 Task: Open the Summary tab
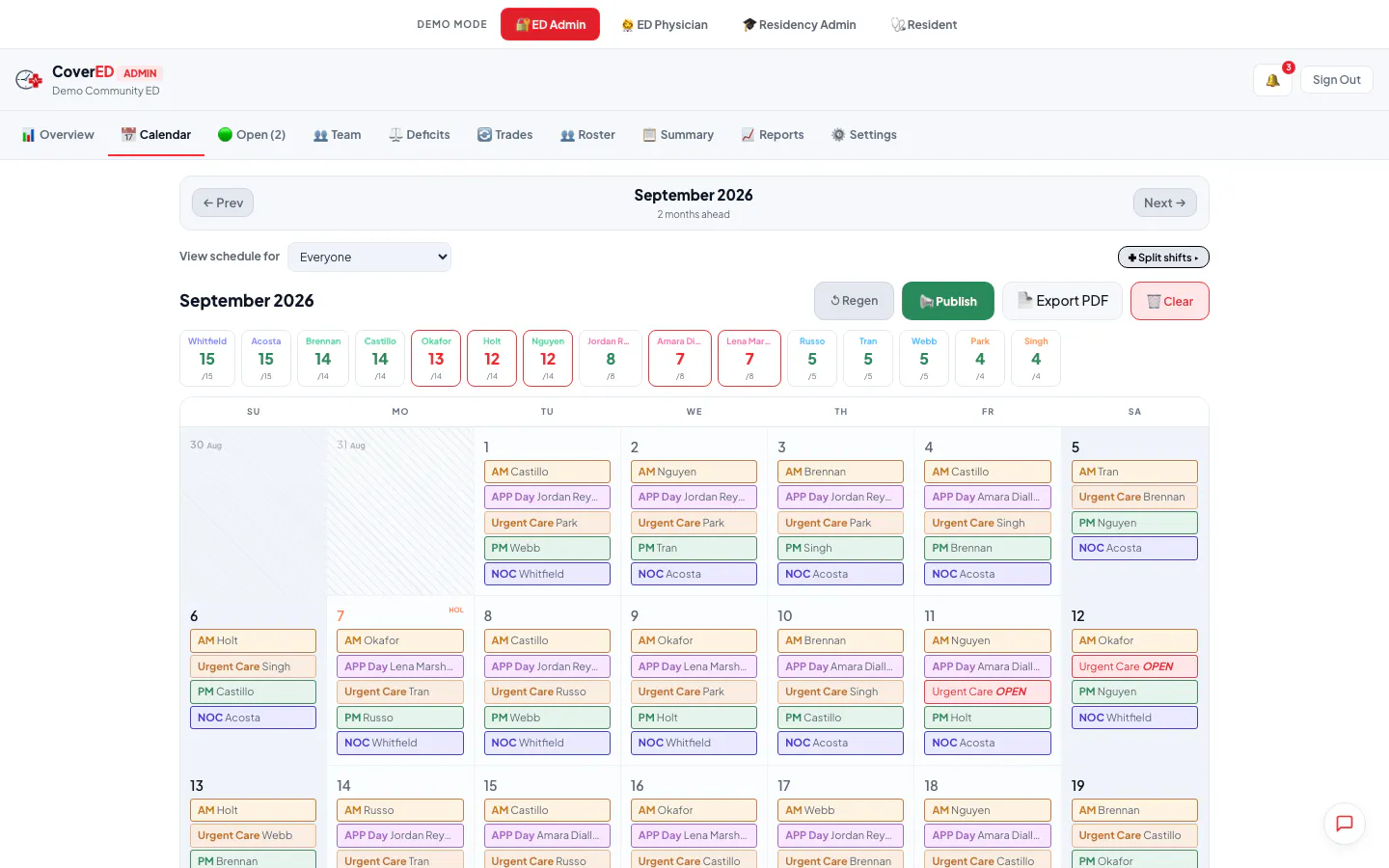point(678,135)
